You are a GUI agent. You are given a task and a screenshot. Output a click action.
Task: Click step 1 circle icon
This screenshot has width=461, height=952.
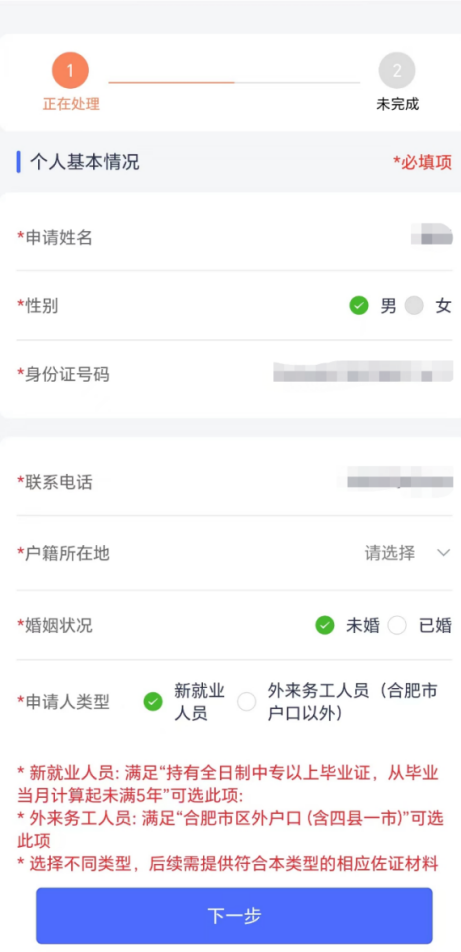point(70,70)
